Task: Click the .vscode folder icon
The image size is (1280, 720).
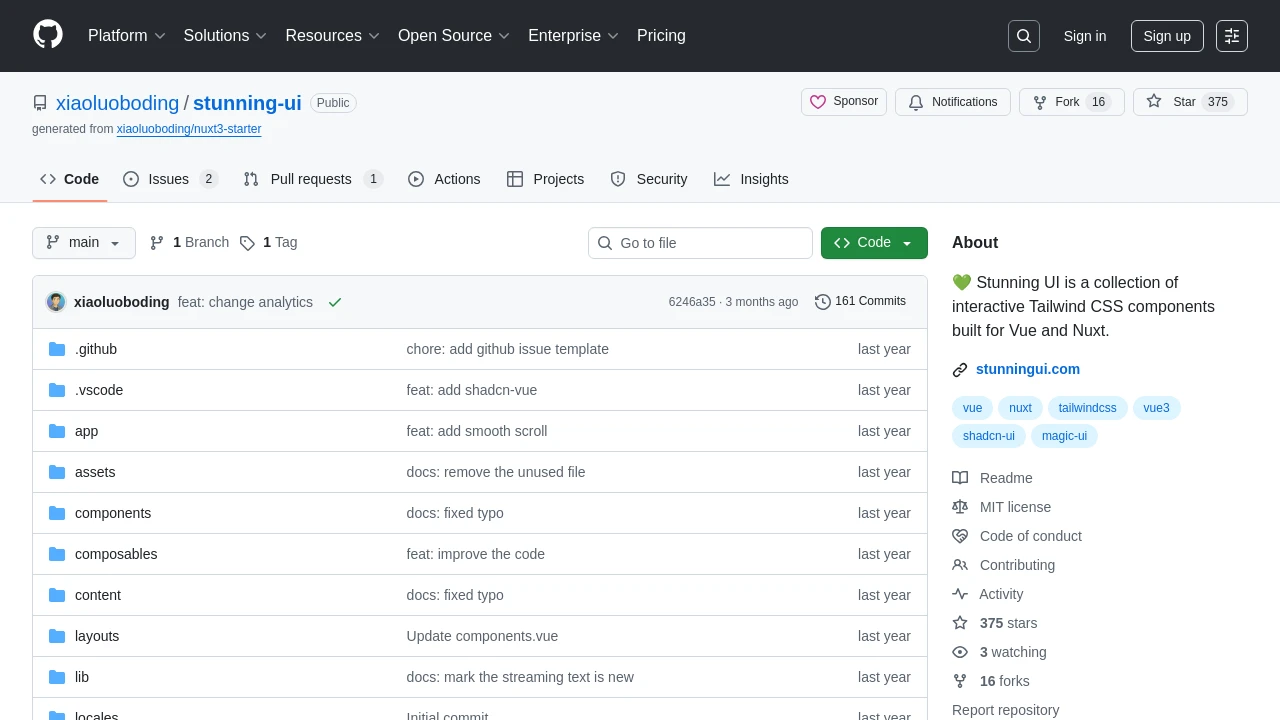Action: point(57,390)
